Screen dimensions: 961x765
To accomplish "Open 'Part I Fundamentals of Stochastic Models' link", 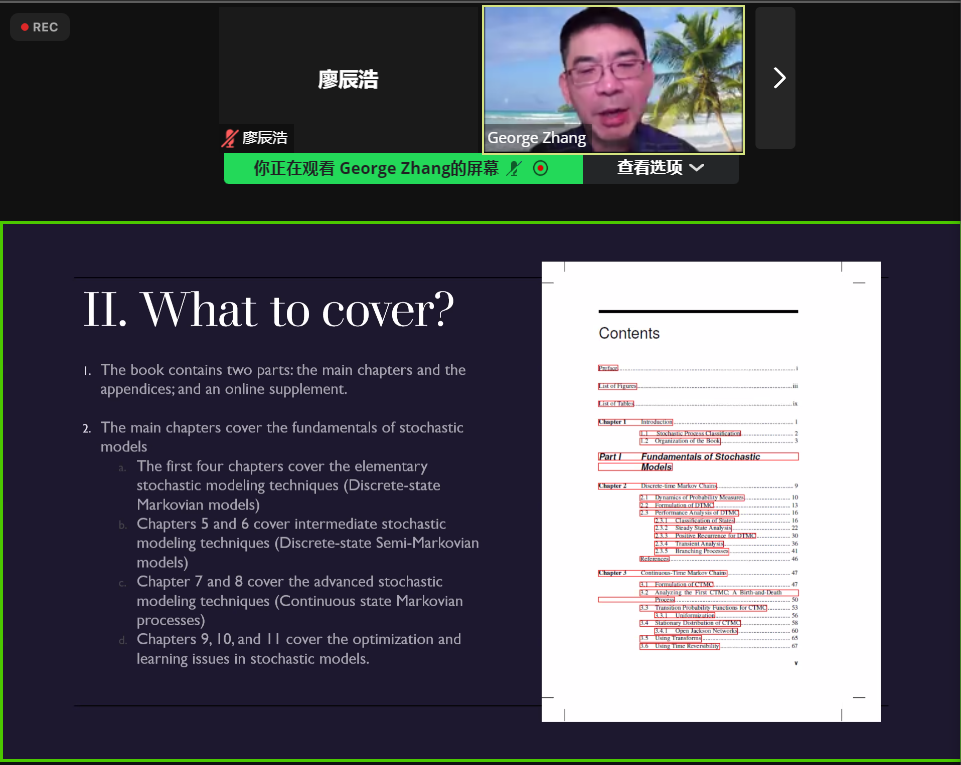I will coord(700,457).
